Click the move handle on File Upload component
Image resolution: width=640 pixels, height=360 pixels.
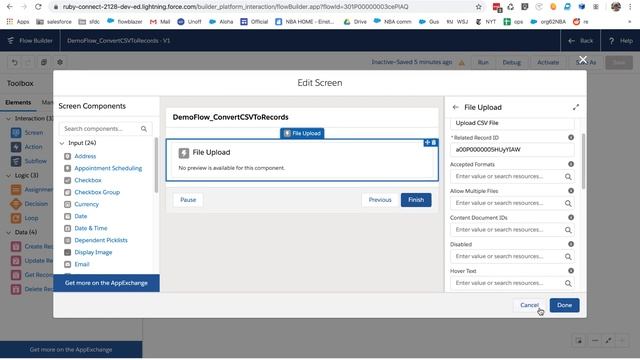pos(427,142)
